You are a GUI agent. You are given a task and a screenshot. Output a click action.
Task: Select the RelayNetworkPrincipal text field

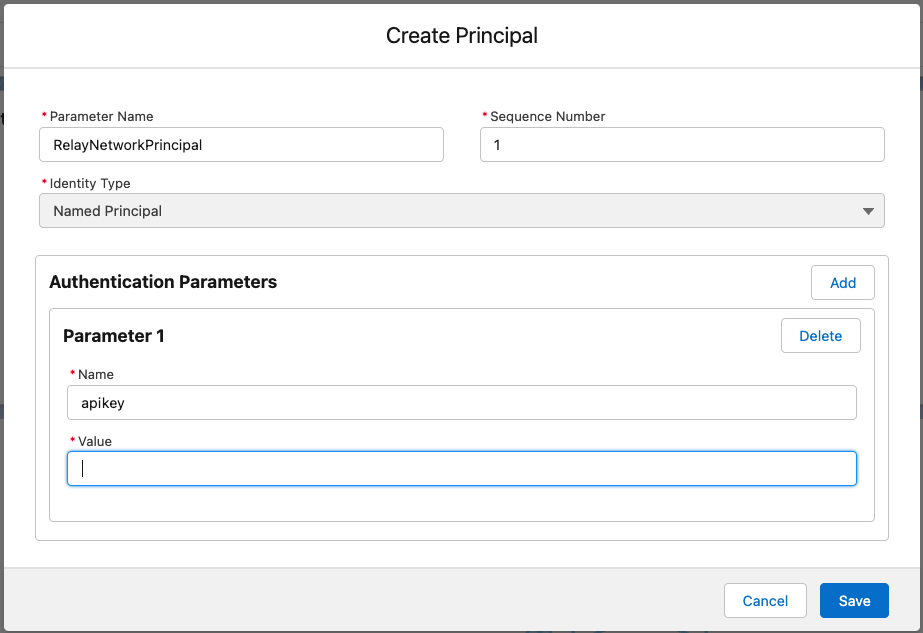click(240, 144)
